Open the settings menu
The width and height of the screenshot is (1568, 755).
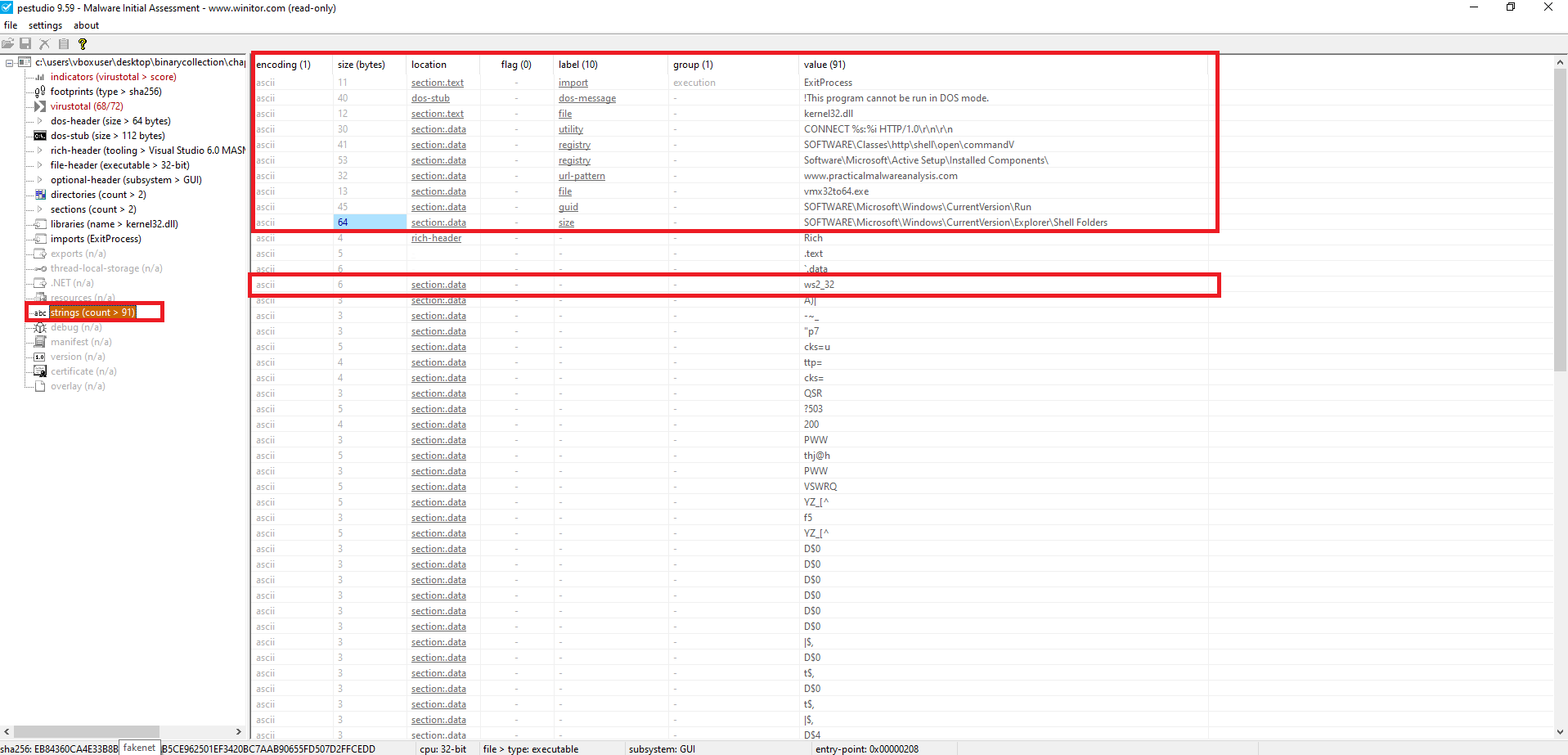(x=45, y=25)
